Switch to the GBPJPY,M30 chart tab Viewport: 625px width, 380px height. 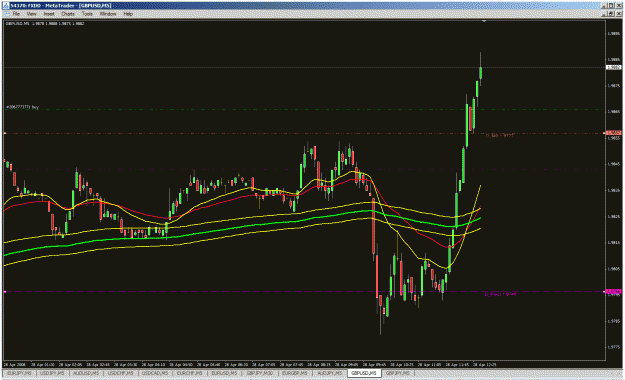[259, 373]
